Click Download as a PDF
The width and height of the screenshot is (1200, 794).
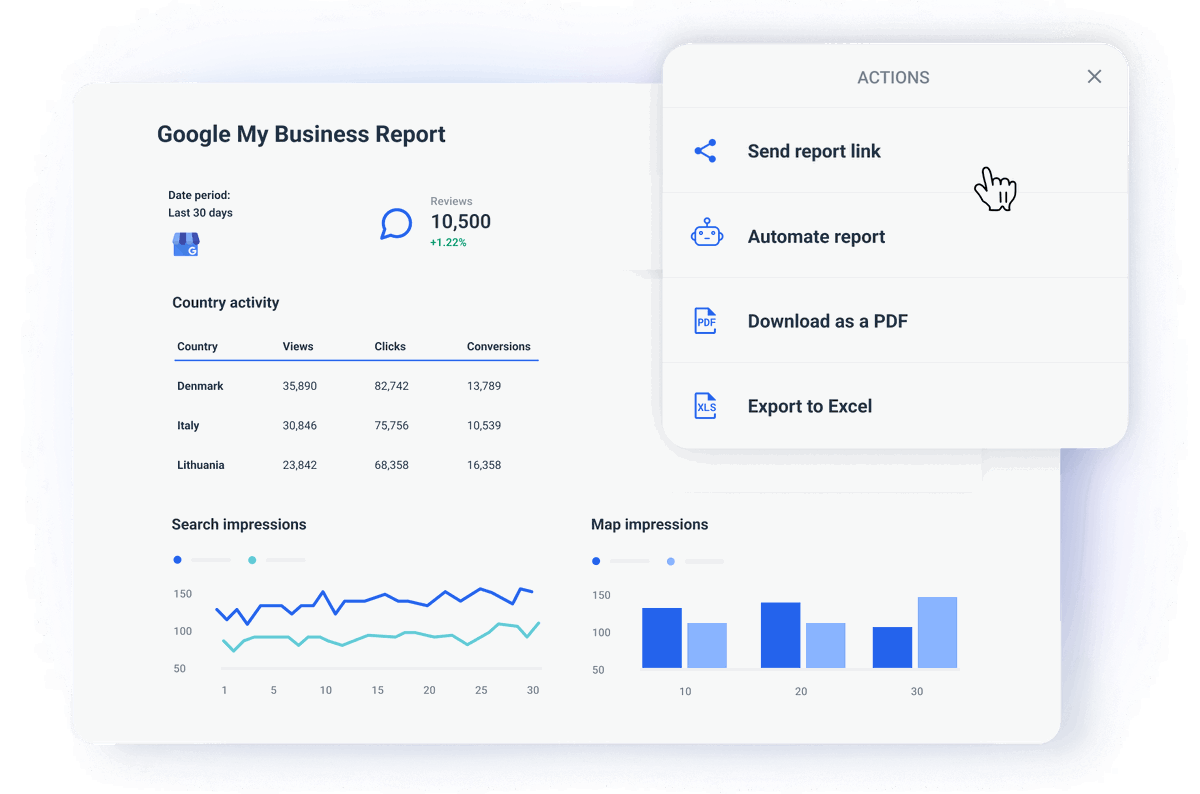[x=827, y=321]
